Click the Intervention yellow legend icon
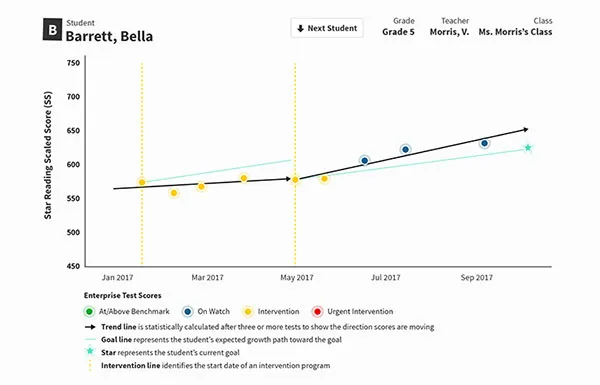This screenshot has width=600, height=385. [x=248, y=312]
